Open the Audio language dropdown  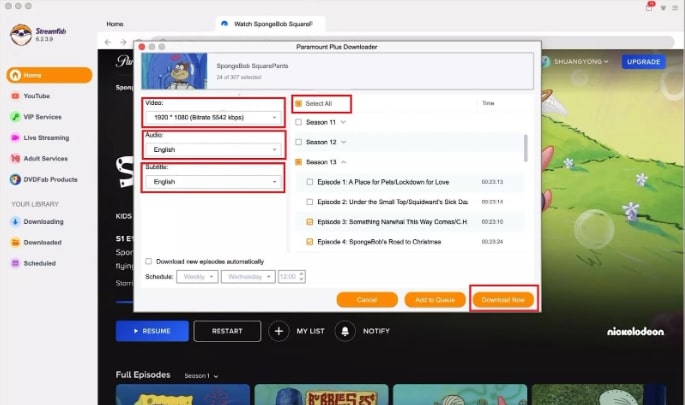point(214,150)
